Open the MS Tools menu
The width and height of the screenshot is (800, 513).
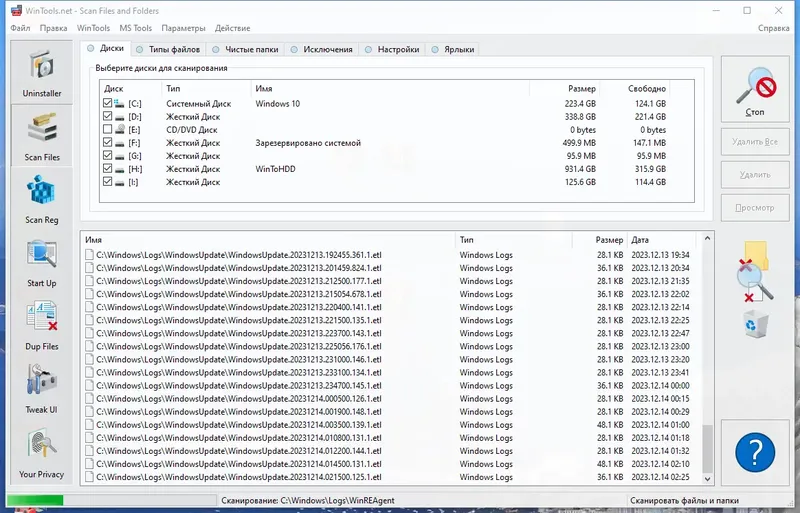pos(136,28)
